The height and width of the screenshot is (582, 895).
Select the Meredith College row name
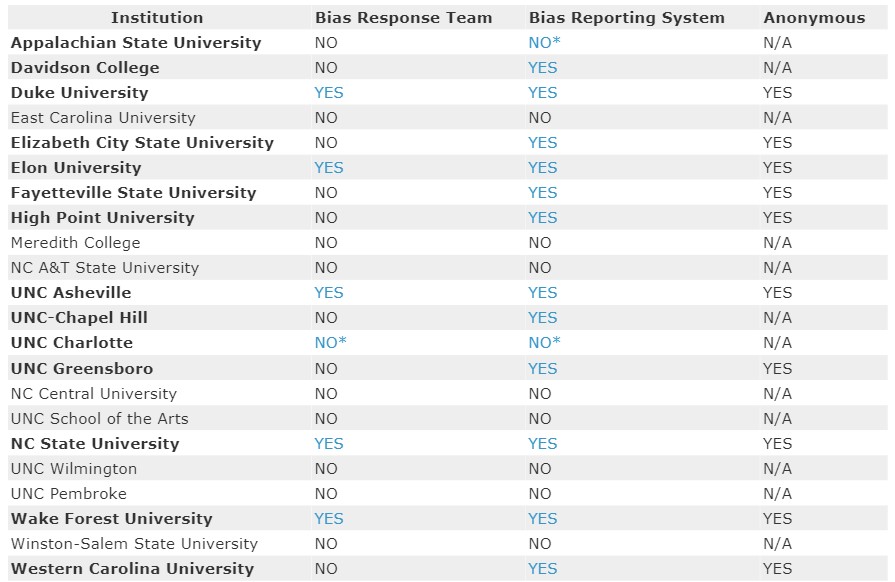click(75, 243)
